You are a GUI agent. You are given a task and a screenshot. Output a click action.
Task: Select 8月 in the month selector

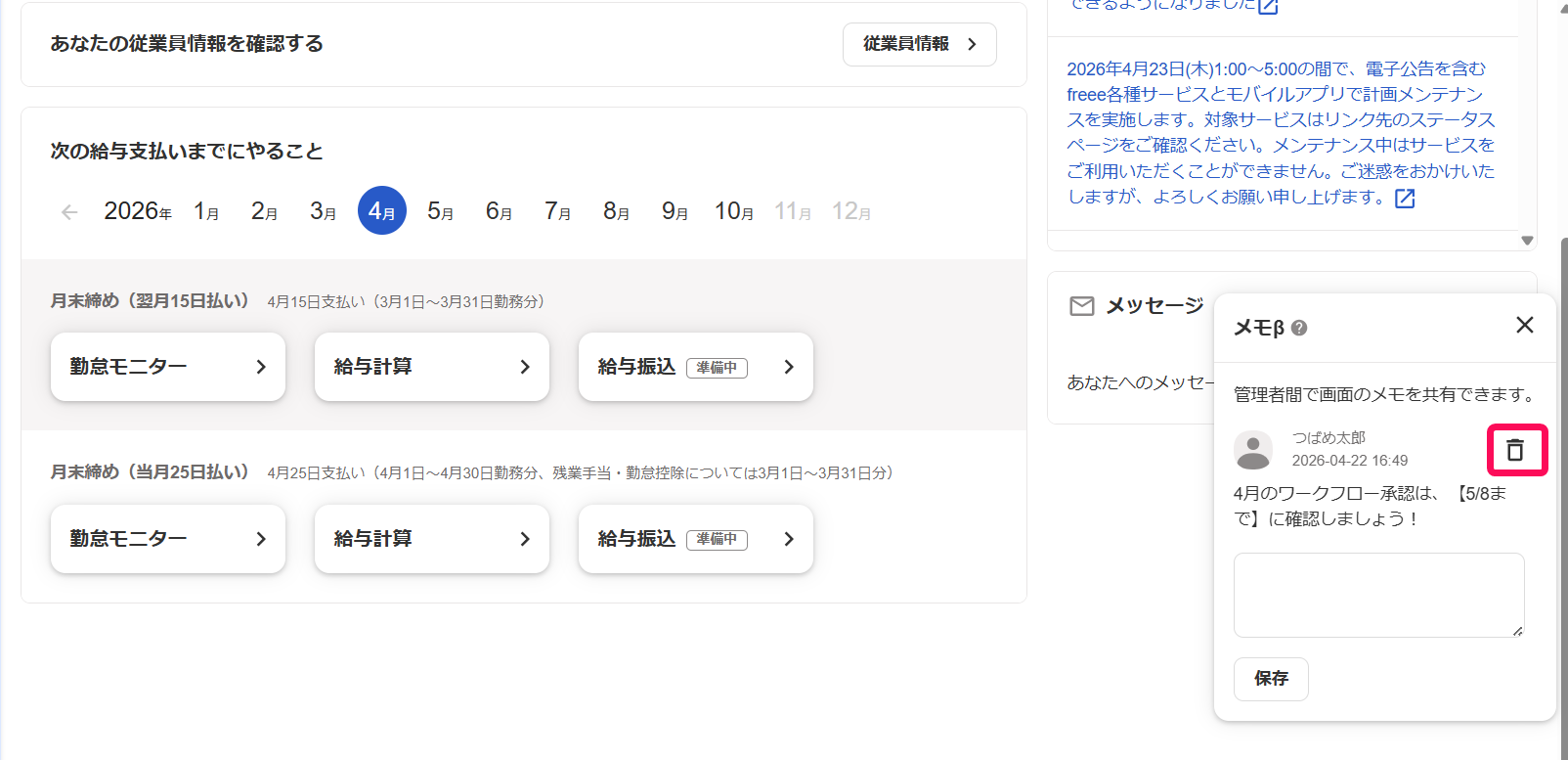click(617, 211)
